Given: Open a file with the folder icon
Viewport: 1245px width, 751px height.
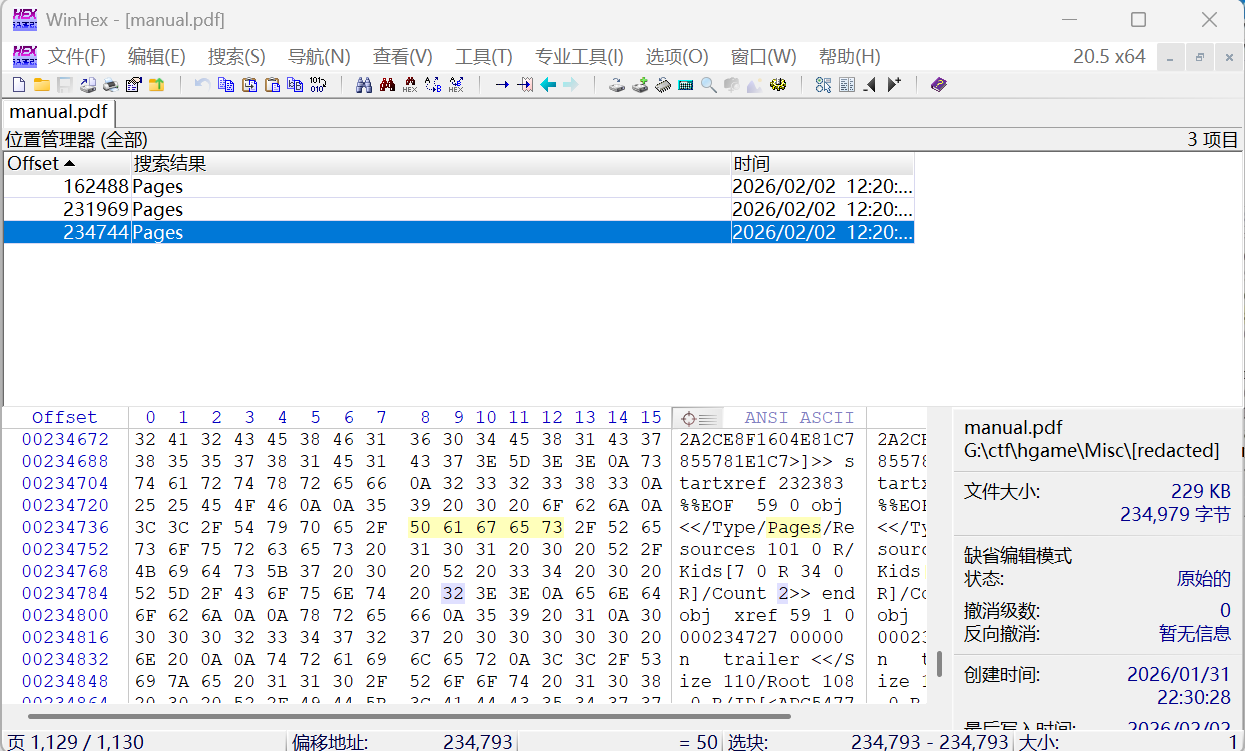Looking at the screenshot, I should click(x=41, y=85).
